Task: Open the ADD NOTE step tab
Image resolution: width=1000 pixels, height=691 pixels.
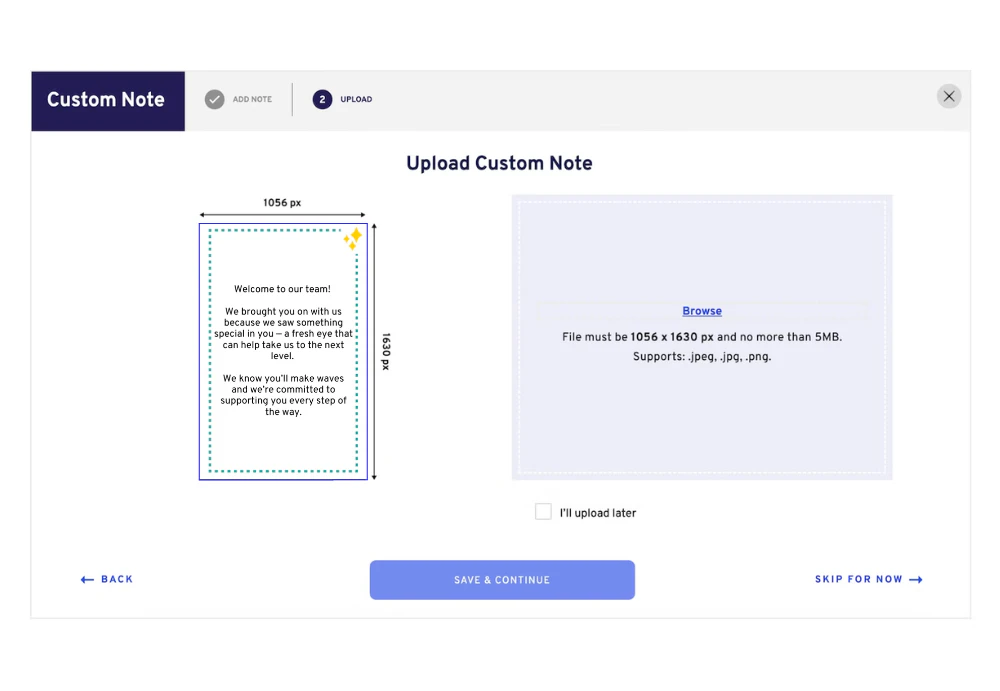Action: 252,100
